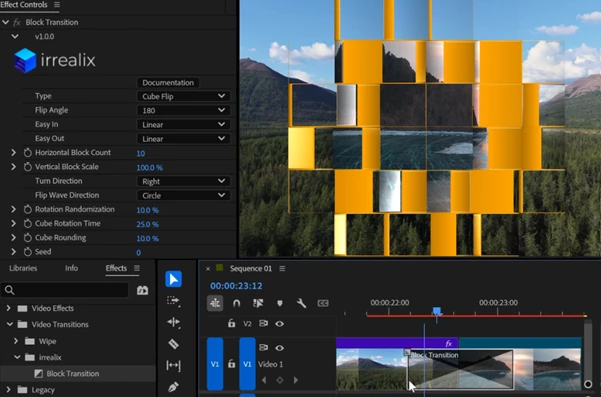Select the Razor tool
The image size is (601, 397).
[x=174, y=344]
